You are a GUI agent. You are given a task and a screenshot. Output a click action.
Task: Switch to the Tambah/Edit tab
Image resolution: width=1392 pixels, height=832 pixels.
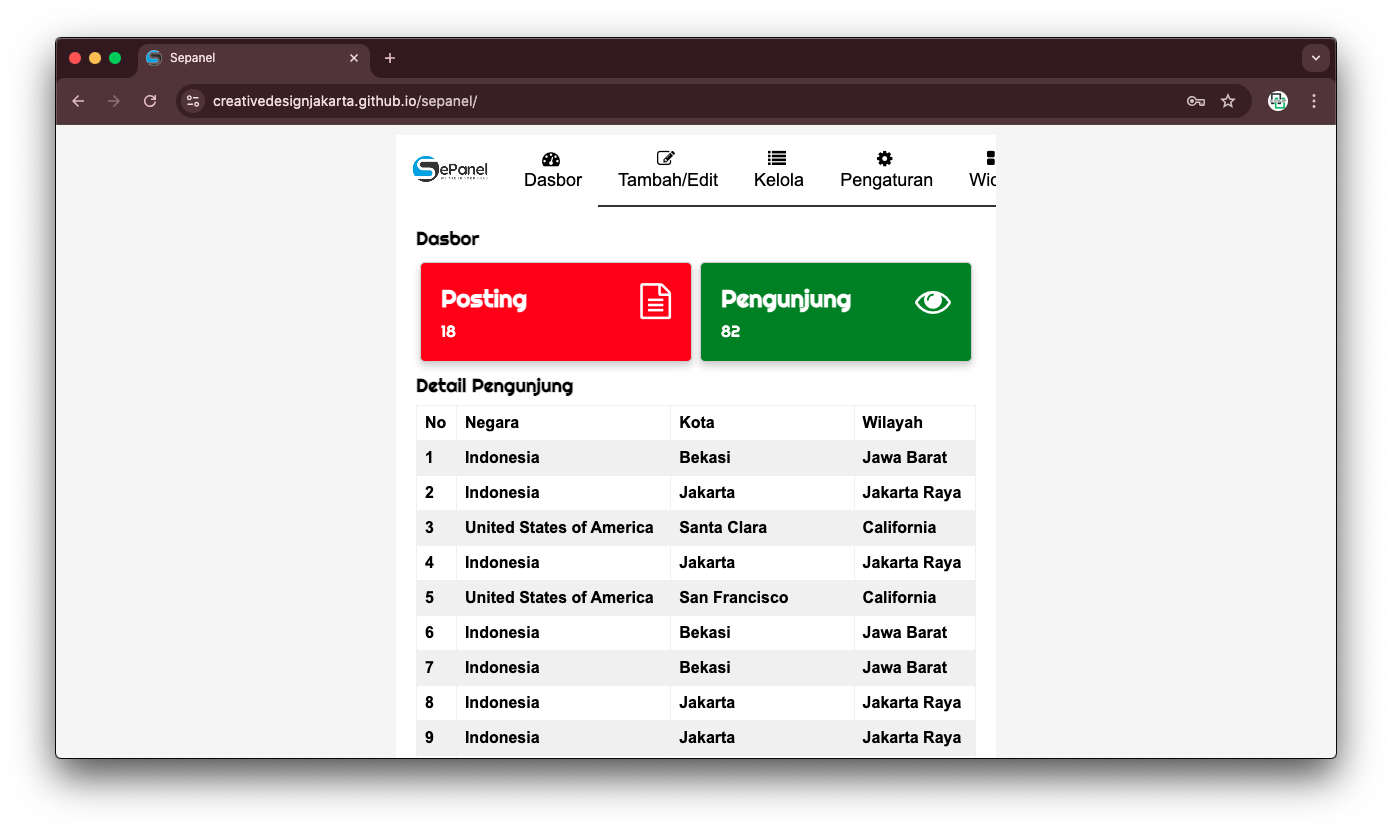[668, 170]
